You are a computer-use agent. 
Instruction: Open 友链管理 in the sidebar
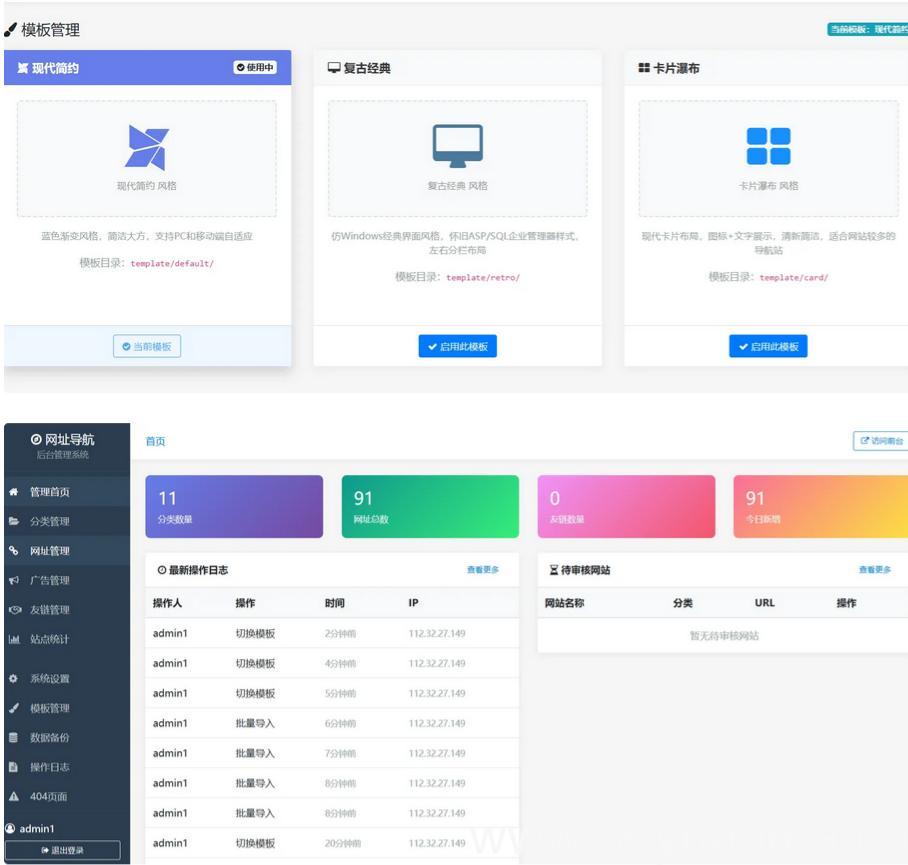pyautogui.click(x=67, y=610)
